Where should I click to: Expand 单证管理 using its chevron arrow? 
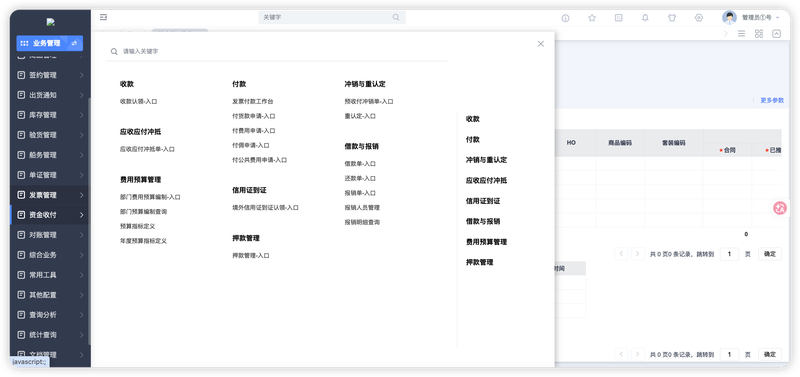click(82, 175)
